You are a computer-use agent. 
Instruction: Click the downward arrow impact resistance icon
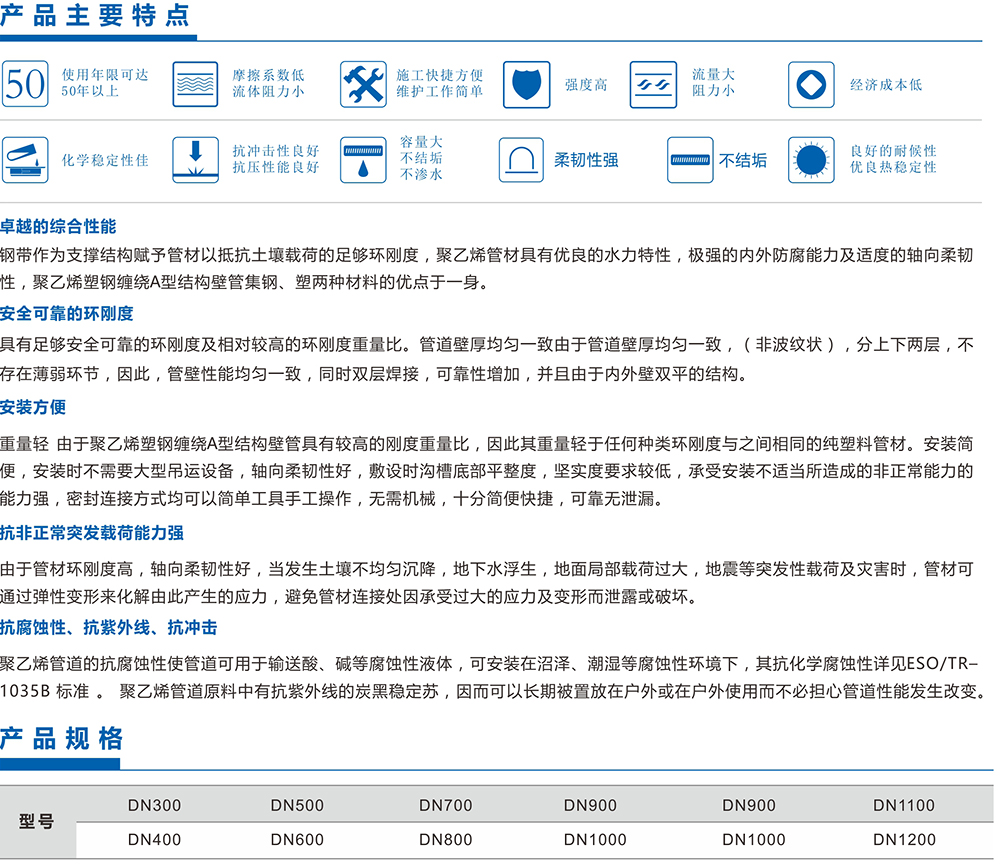(195, 159)
